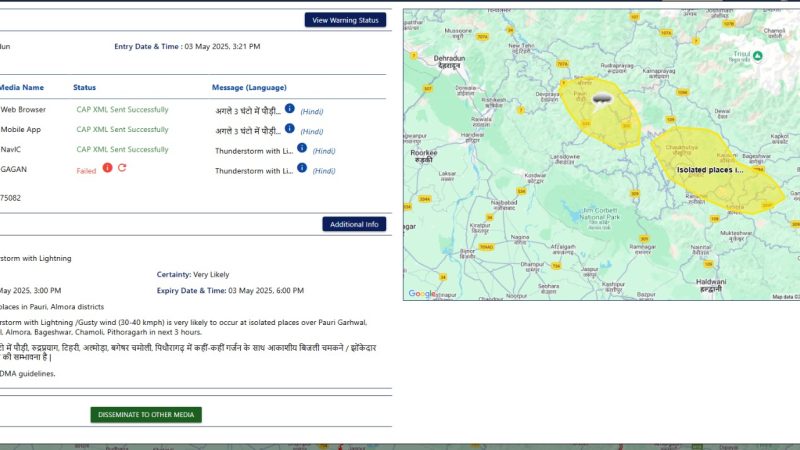Retry the failed GAGAN dissemination
Viewport: 800px width, 450px height.
[x=122, y=168]
